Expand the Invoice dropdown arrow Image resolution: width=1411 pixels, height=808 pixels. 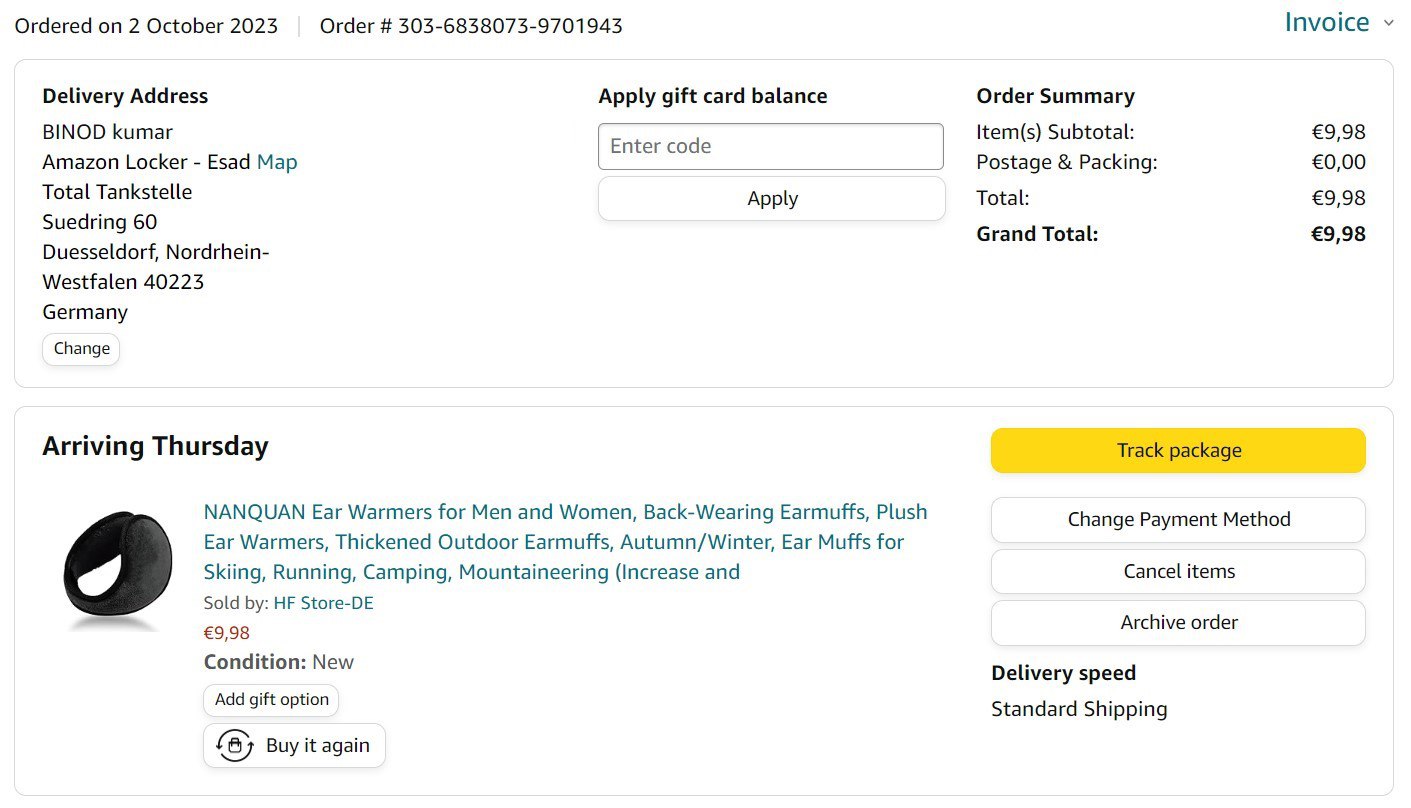[x=1388, y=23]
